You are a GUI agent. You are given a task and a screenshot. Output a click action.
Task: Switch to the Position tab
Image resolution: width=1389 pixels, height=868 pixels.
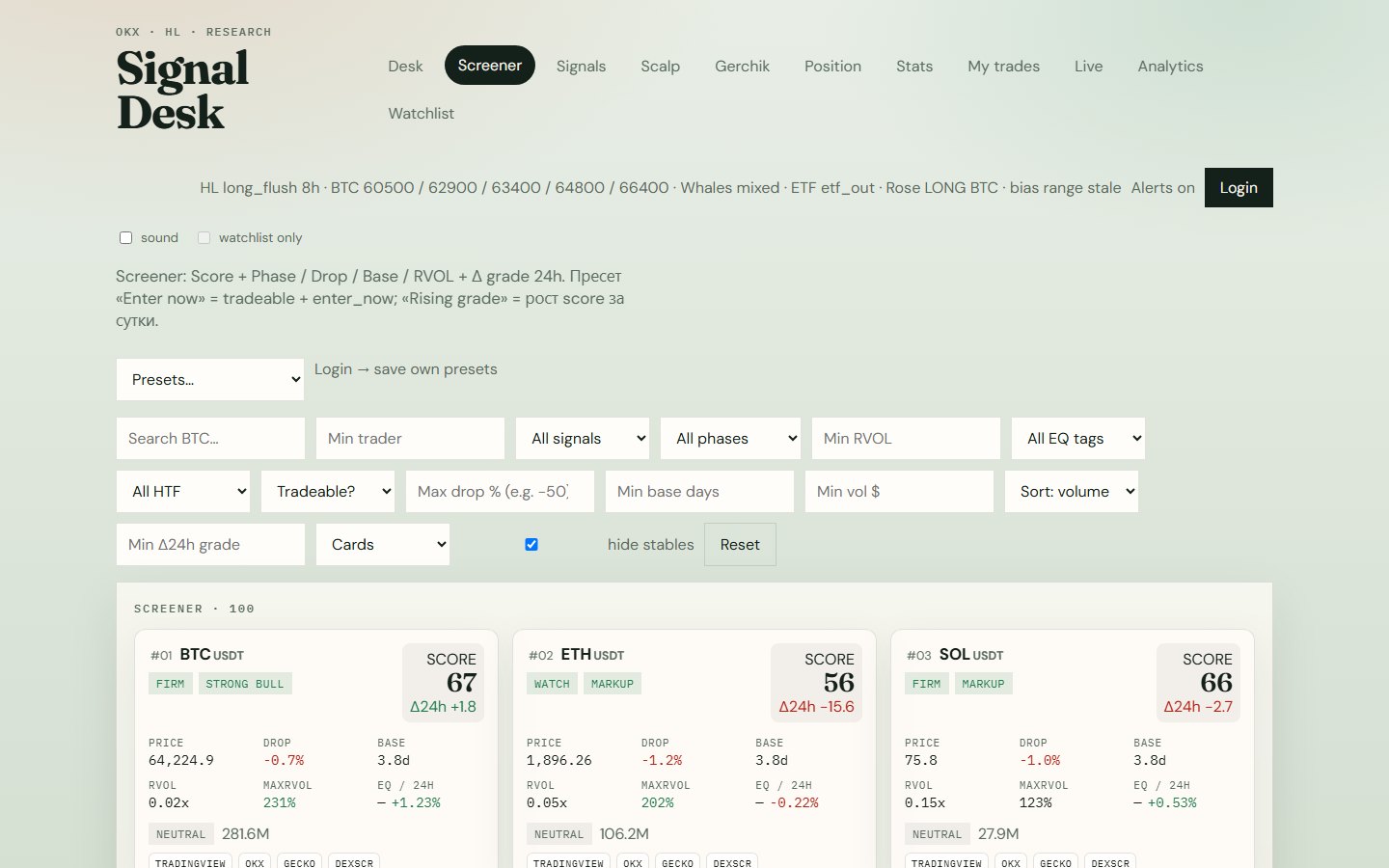click(833, 67)
